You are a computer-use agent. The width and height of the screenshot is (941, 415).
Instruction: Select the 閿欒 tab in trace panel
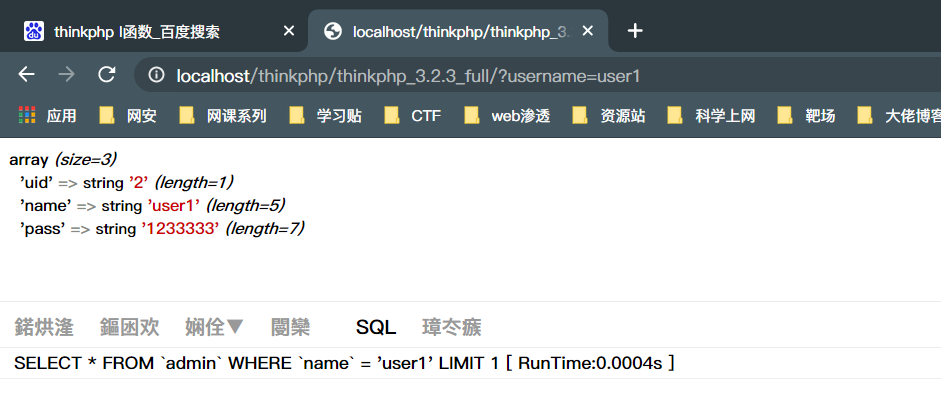(290, 327)
